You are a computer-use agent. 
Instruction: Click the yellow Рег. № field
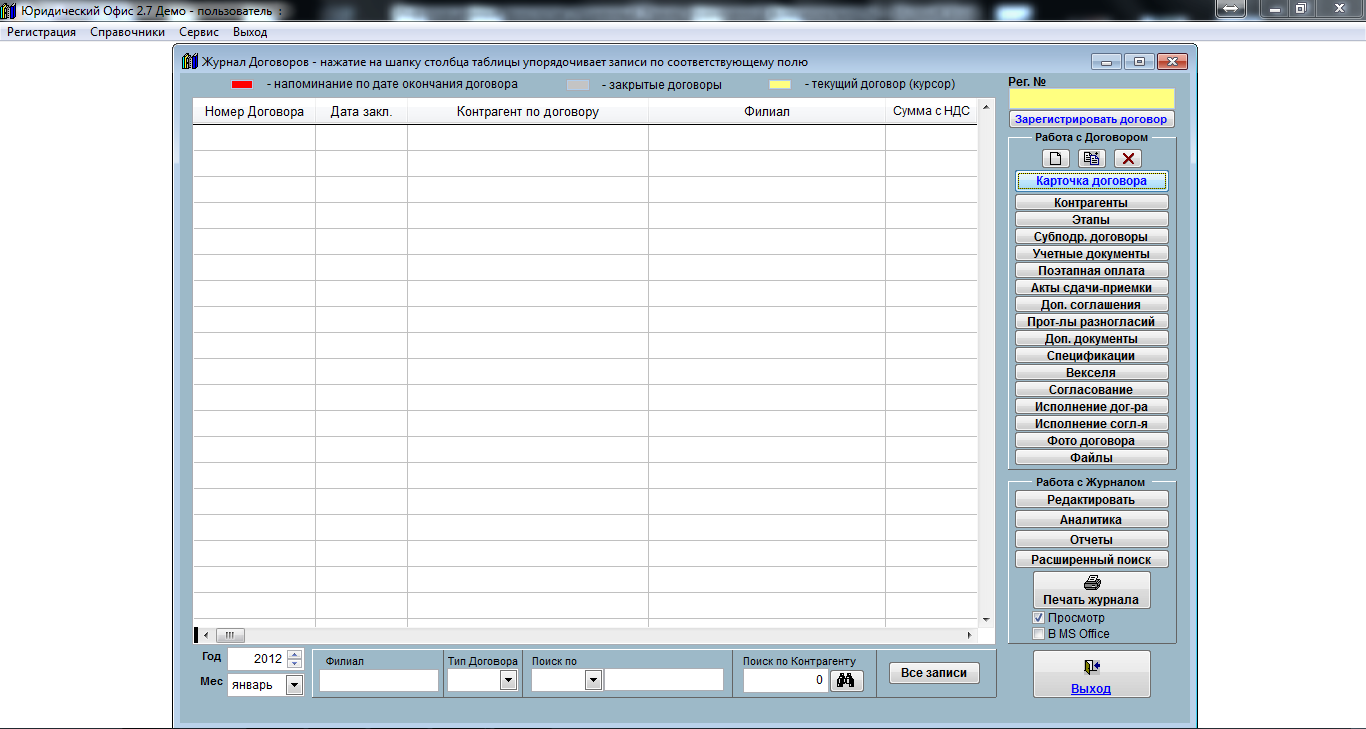(x=1091, y=98)
